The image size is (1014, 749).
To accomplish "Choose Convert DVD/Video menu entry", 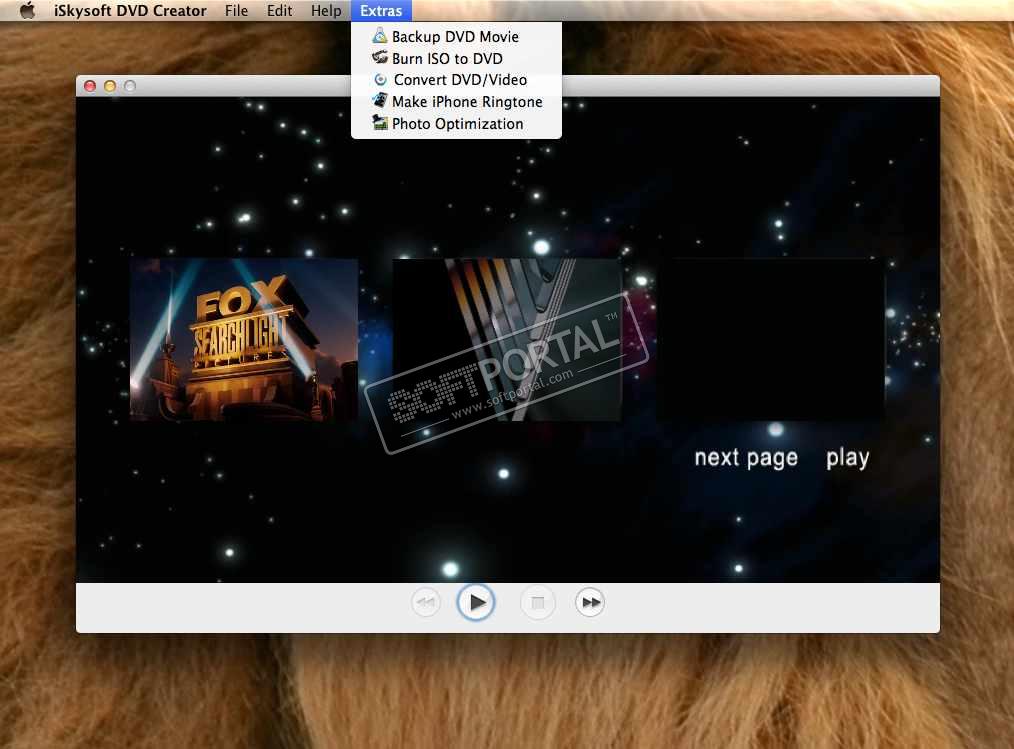I will pyautogui.click(x=456, y=80).
